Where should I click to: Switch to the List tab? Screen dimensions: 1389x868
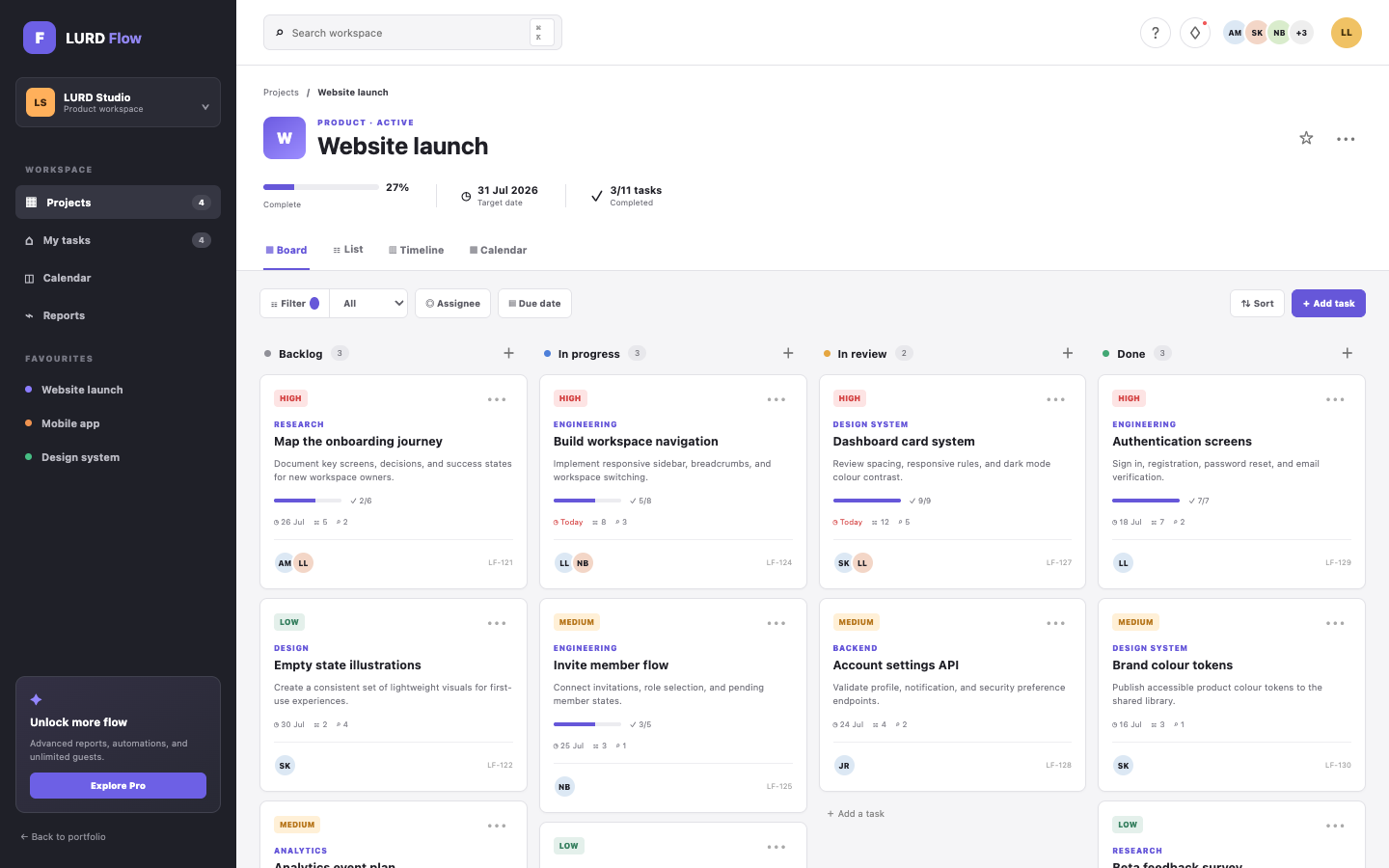tap(348, 250)
